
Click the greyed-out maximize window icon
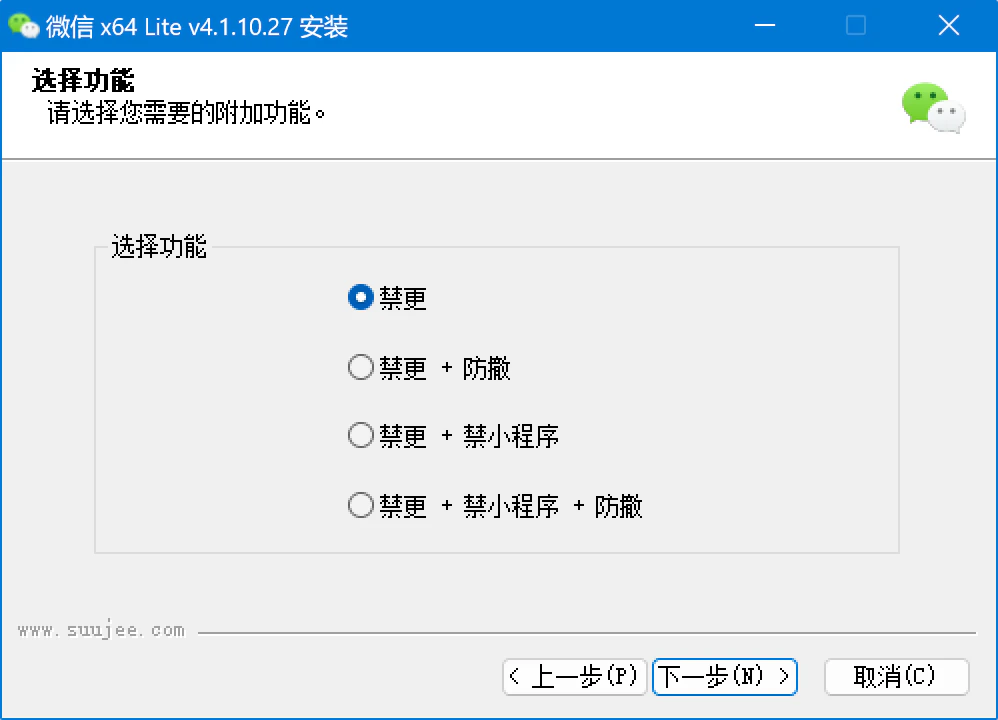(855, 25)
